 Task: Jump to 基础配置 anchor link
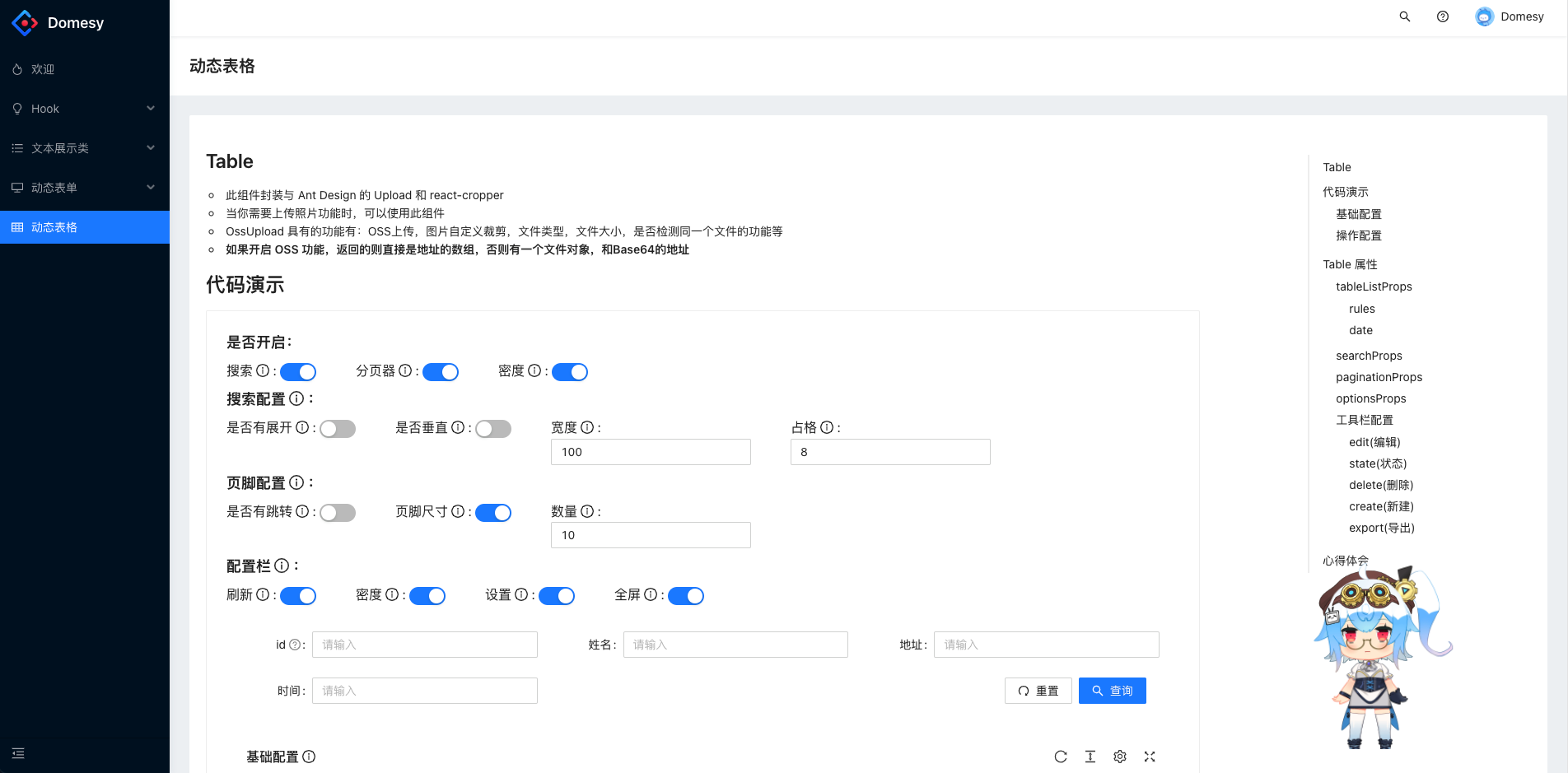[x=1359, y=214]
